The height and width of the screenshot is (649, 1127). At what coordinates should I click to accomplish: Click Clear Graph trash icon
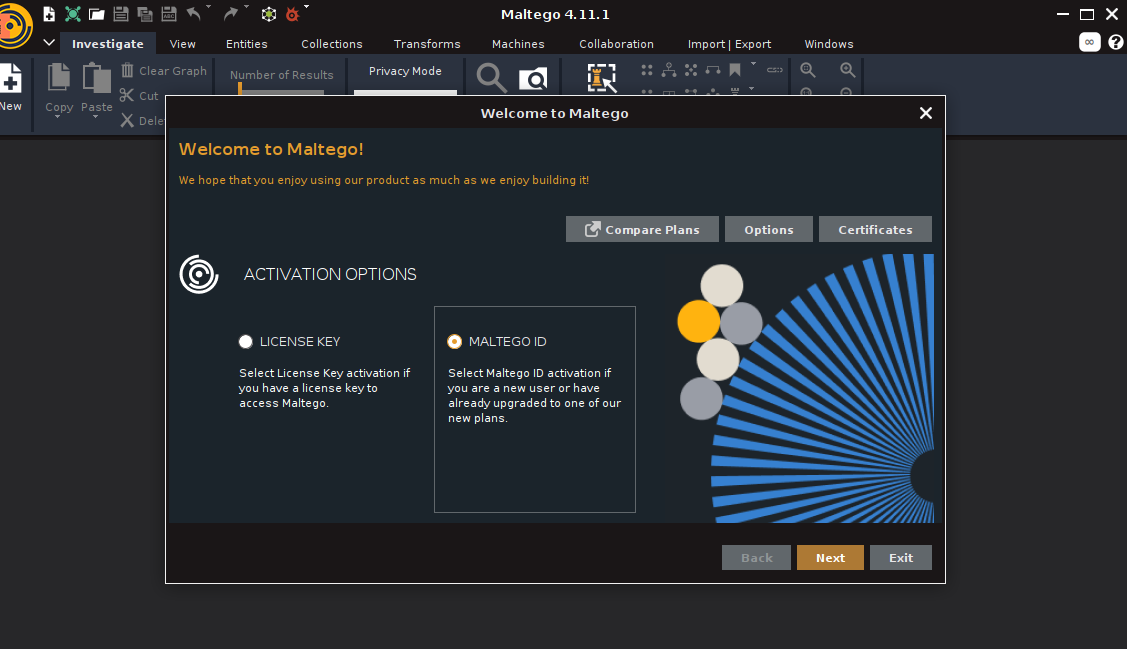tap(127, 70)
